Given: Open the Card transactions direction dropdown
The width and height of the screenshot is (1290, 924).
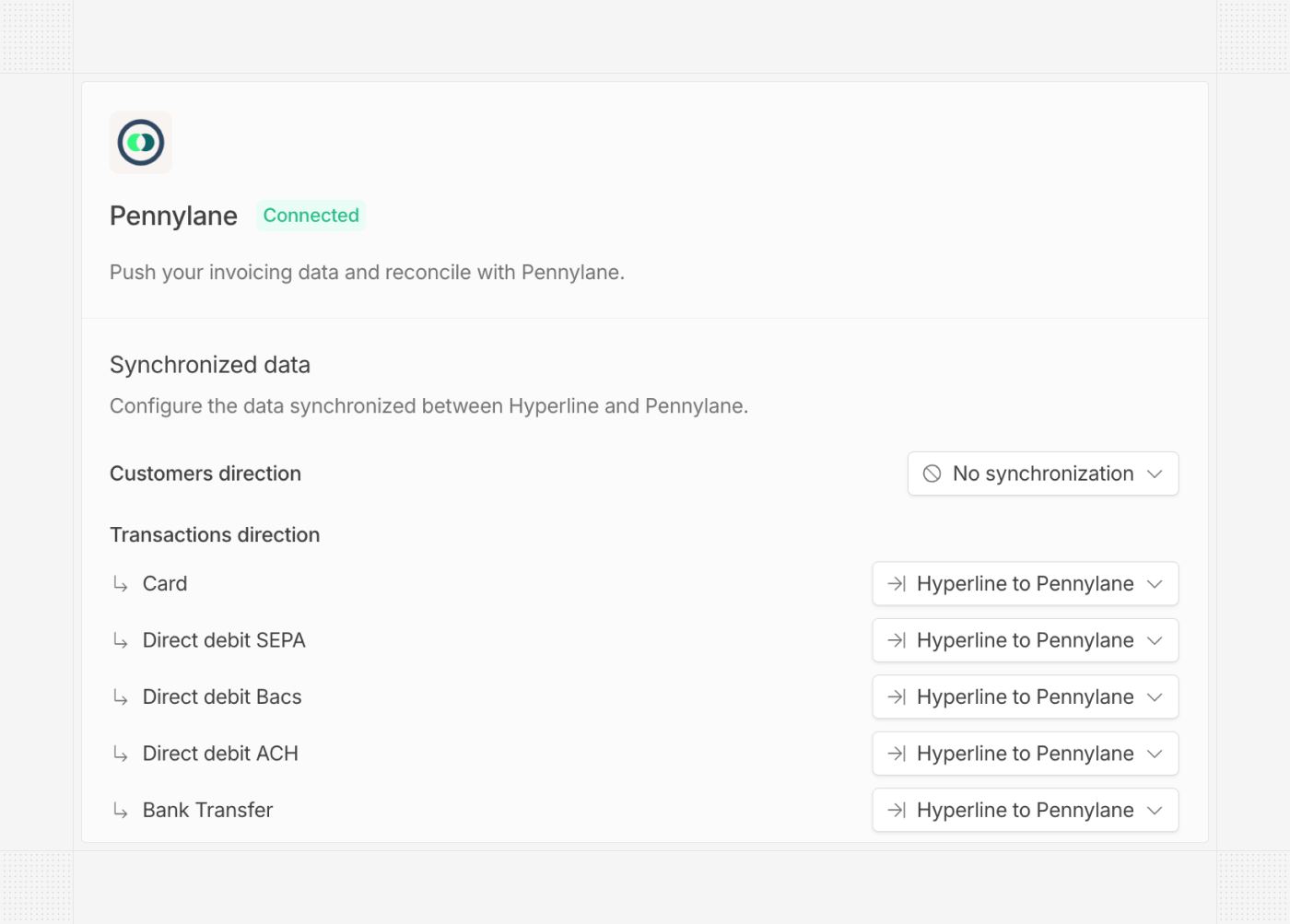Looking at the screenshot, I should coord(1025,584).
